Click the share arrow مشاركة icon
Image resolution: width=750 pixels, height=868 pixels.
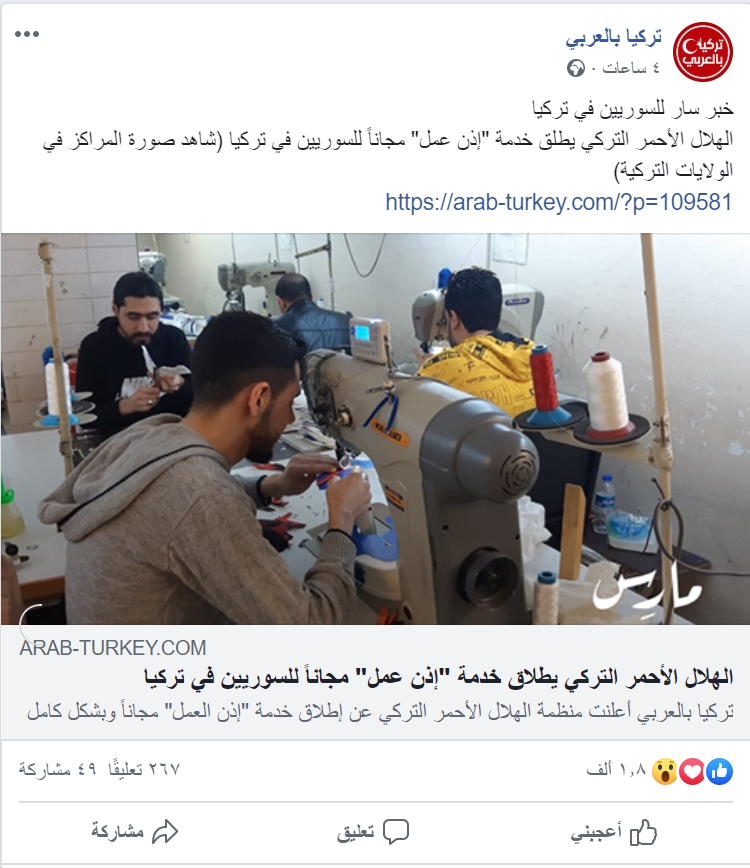coord(165,831)
